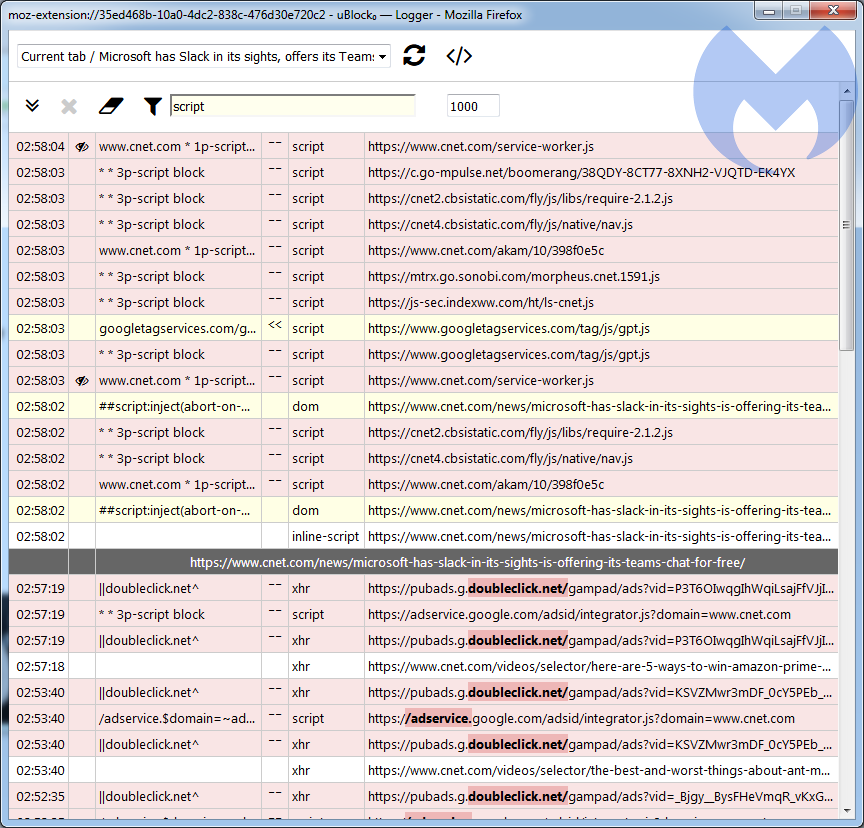Click the inline-script row's cnet.com news URL
This screenshot has height=828, width=864.
[600, 537]
